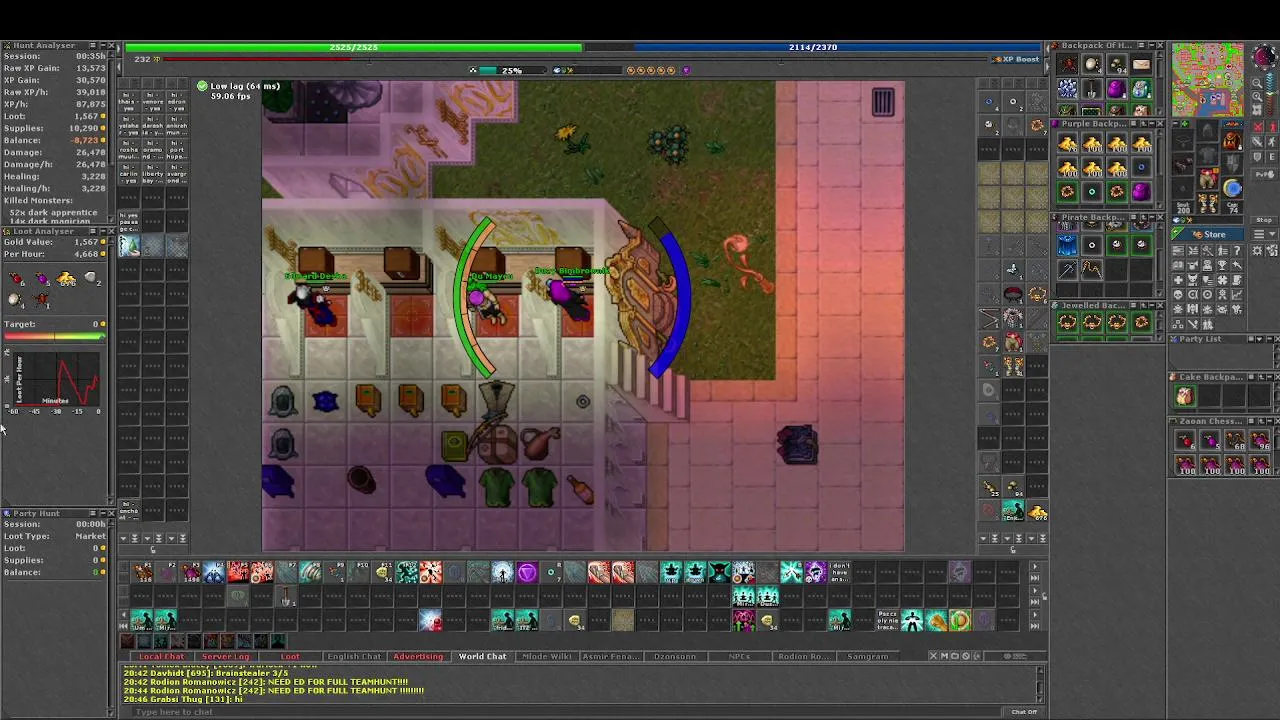Click the boots slot in the inventory

point(1207,202)
